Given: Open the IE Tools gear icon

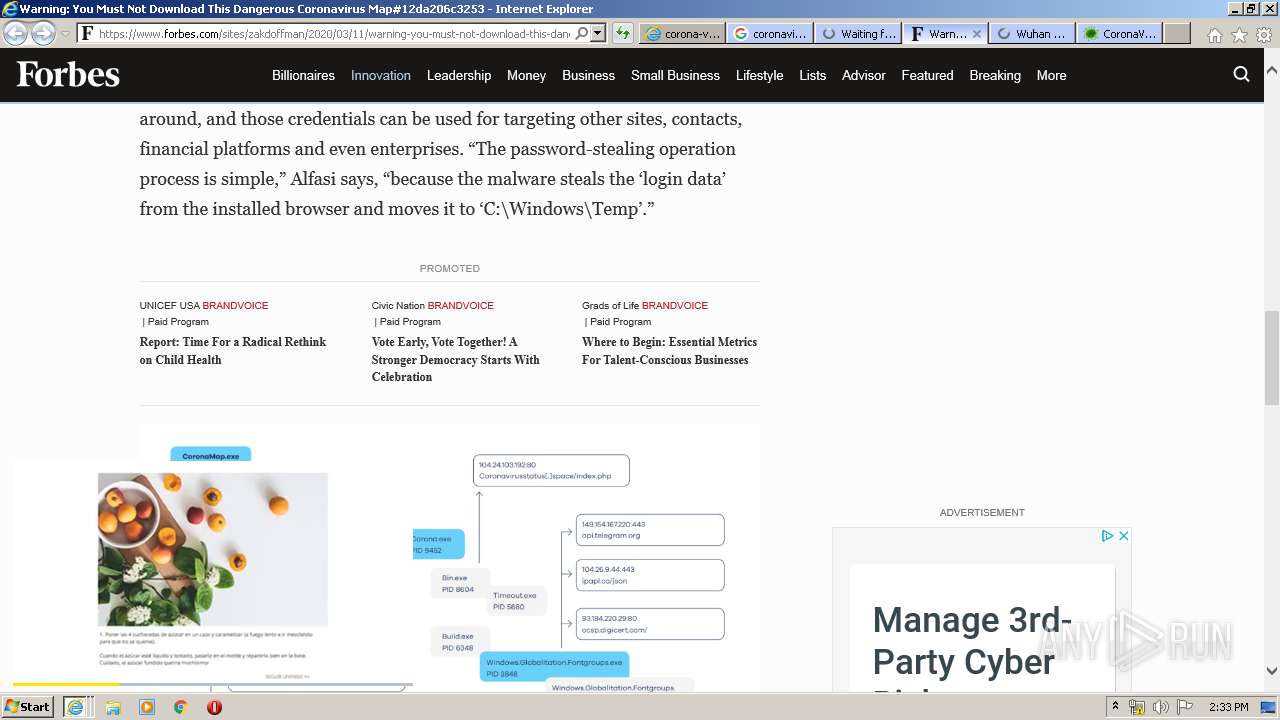Looking at the screenshot, I should (1264, 34).
